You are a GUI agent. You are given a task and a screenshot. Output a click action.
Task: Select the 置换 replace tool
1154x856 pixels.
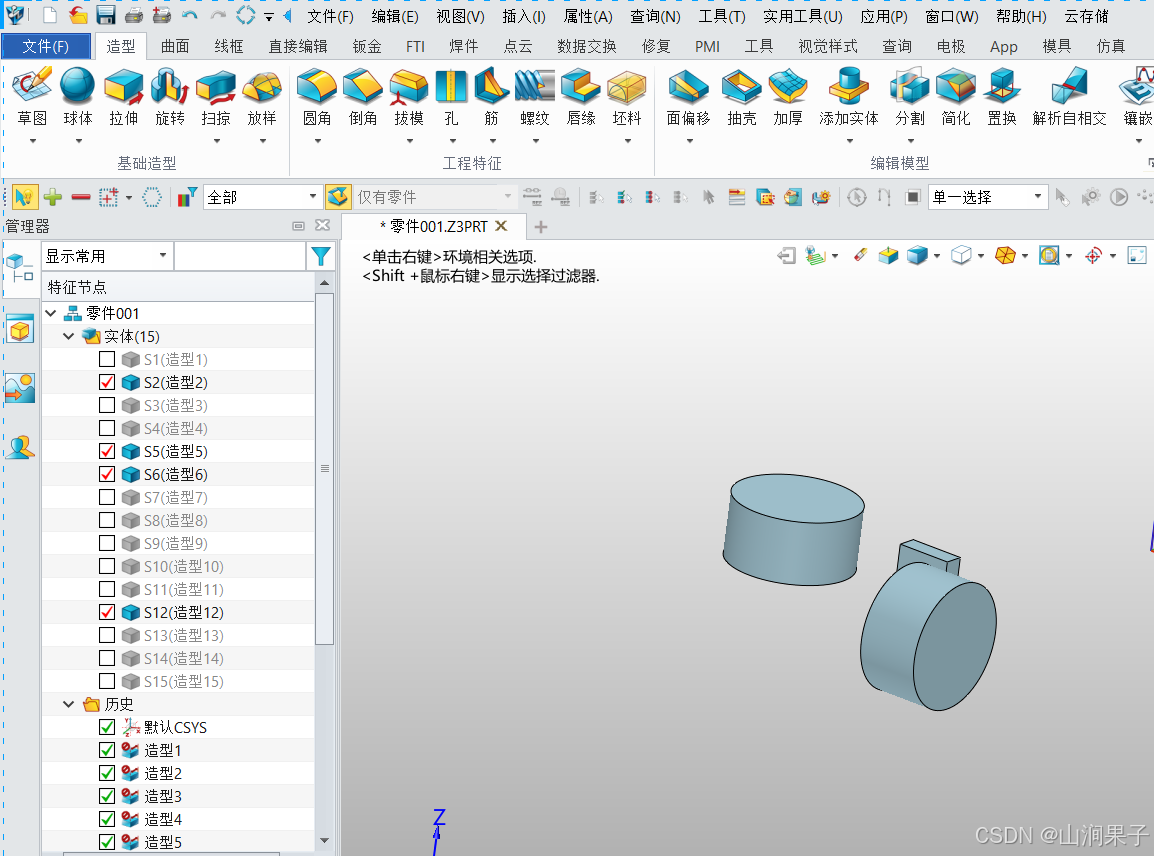[x=1002, y=97]
